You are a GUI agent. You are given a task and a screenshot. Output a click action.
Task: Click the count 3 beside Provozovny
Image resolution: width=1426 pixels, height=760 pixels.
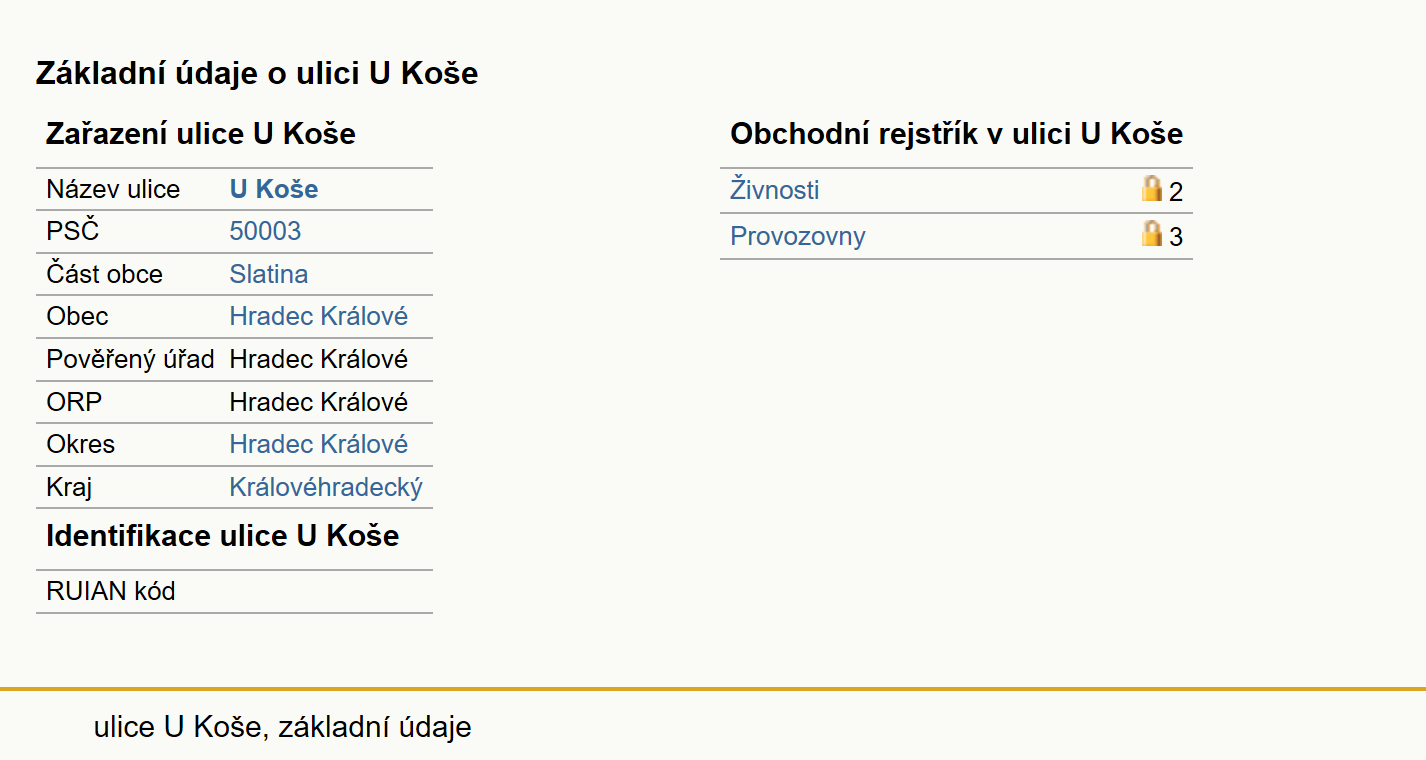[x=1176, y=238]
